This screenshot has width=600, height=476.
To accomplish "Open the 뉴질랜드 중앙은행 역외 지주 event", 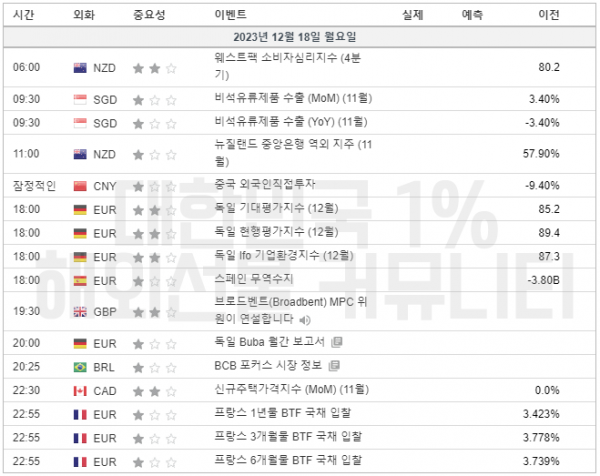I will [293, 153].
